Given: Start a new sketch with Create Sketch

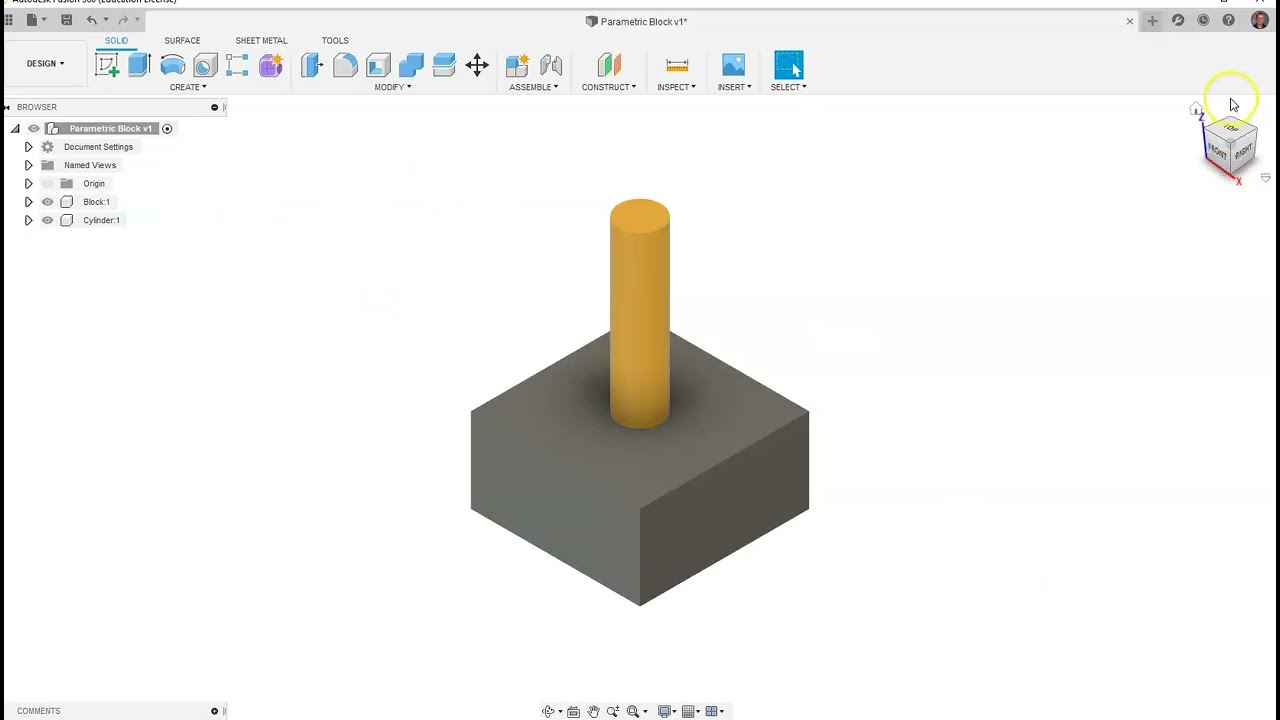Looking at the screenshot, I should click(107, 66).
